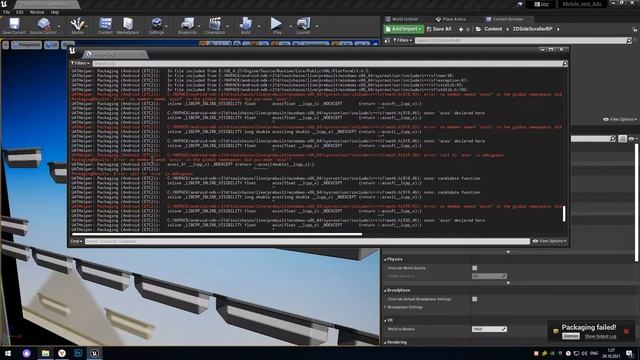The width and height of the screenshot is (640, 360).
Task: Click the Launch toolbar button
Action: 303,26
